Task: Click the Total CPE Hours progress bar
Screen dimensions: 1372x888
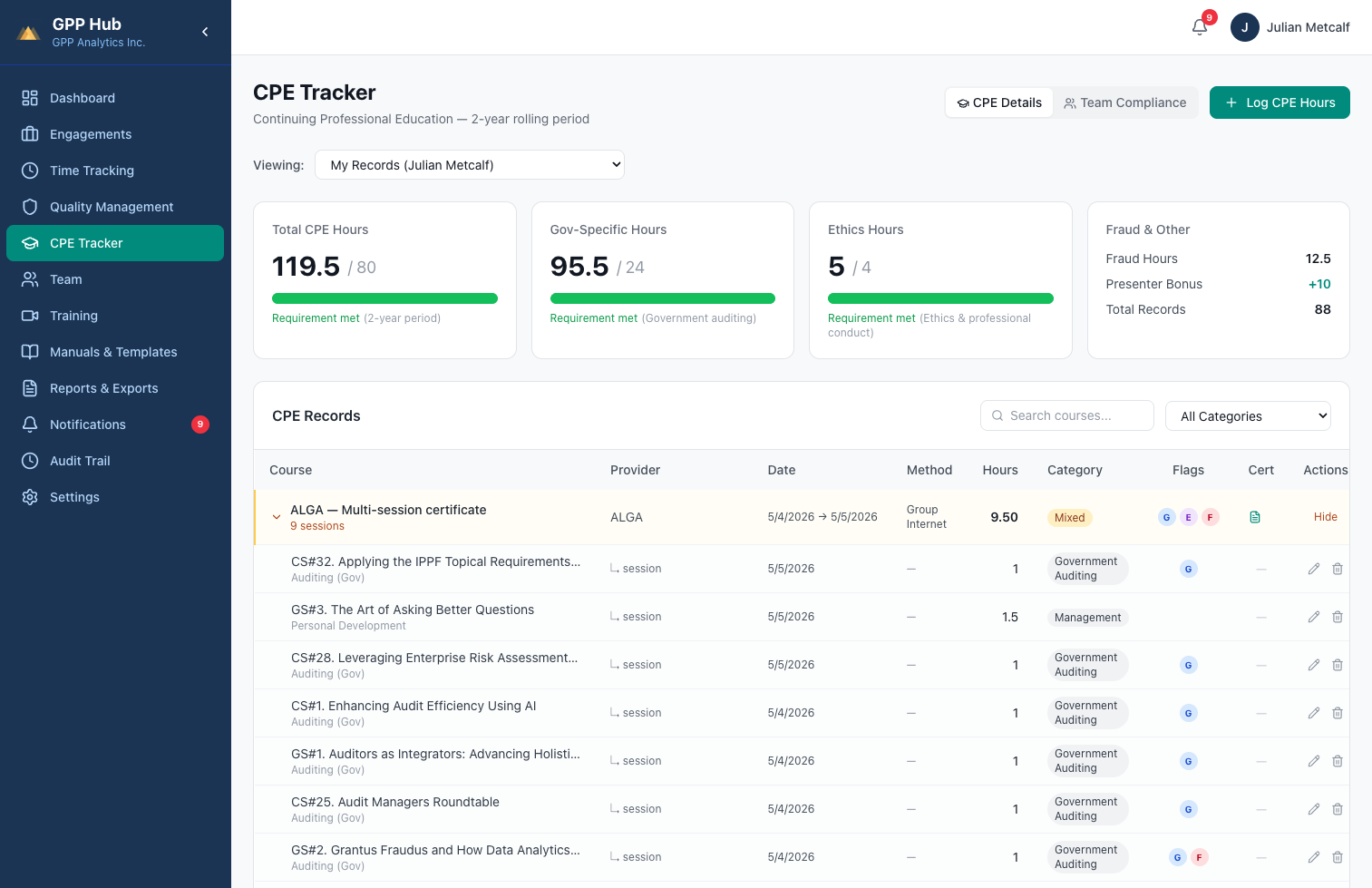Action: click(384, 298)
